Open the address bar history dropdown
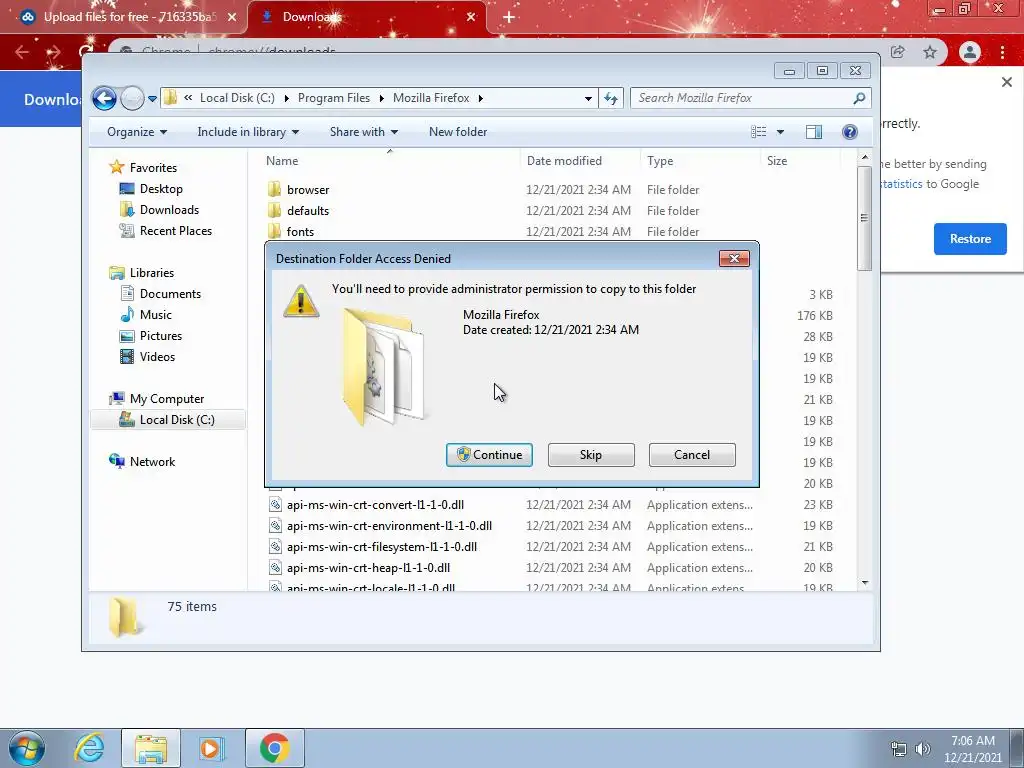 pyautogui.click(x=588, y=99)
